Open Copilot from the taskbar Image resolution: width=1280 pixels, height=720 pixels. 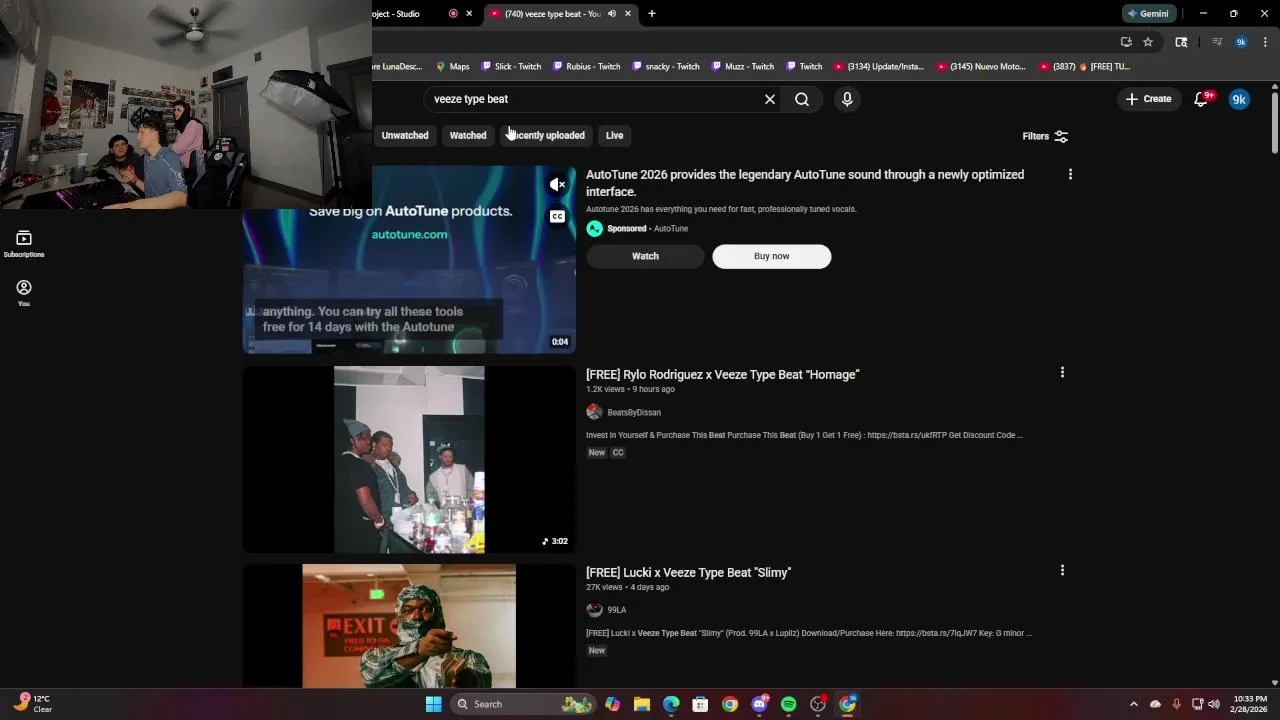click(x=612, y=704)
